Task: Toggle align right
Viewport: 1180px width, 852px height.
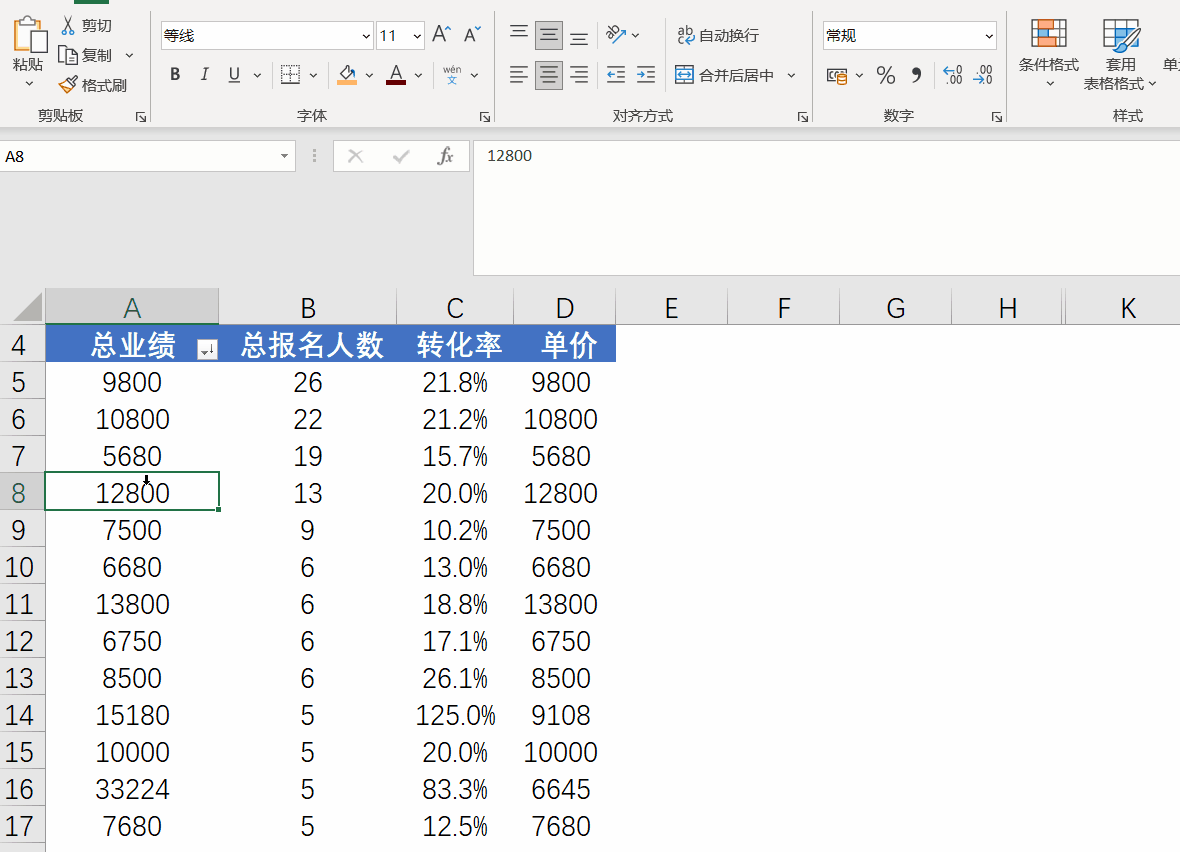Action: click(x=579, y=75)
